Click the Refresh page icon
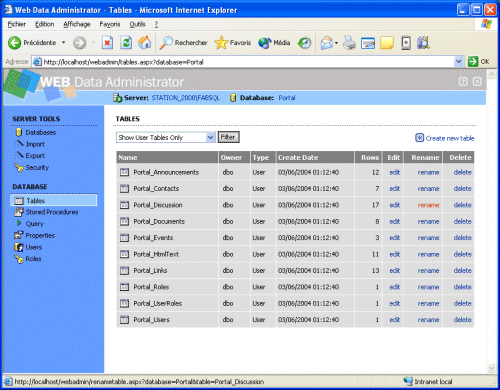Image resolution: width=500 pixels, height=390 pixels. (x=126, y=43)
